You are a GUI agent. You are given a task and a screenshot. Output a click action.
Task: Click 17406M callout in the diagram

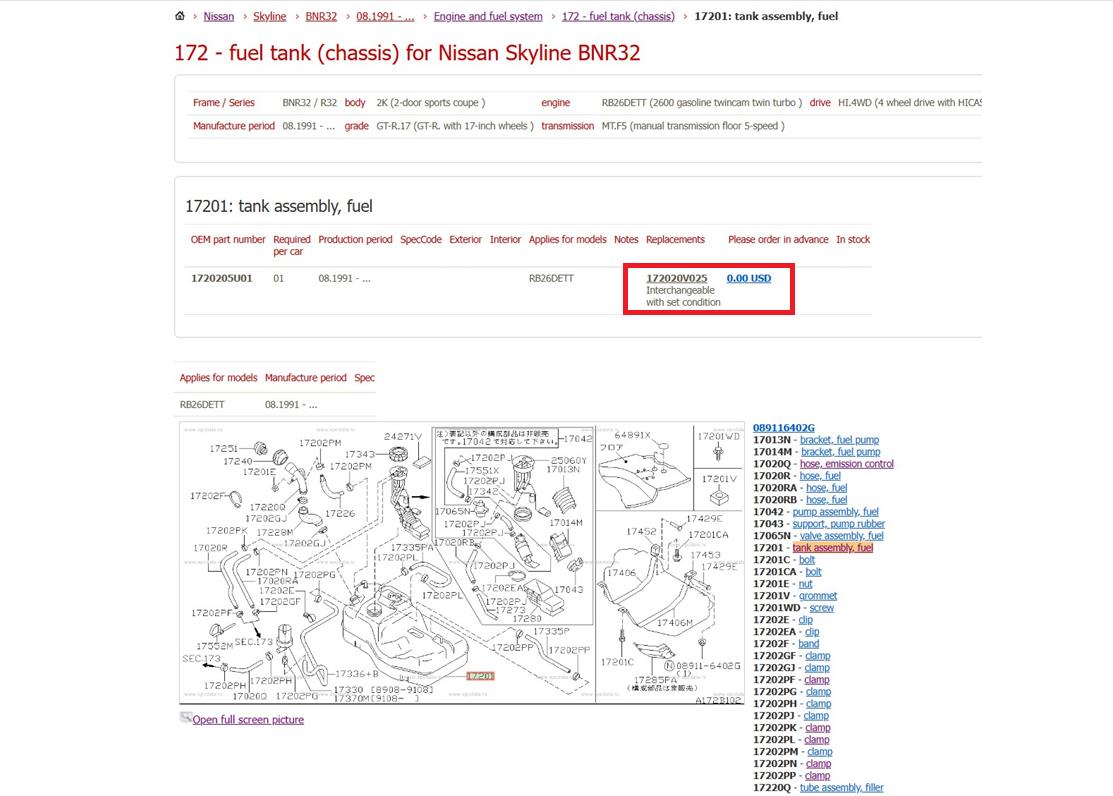[x=674, y=623]
